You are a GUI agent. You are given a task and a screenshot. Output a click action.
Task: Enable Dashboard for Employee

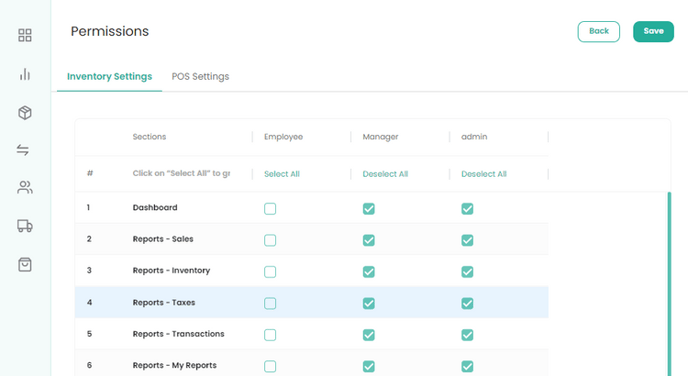(270, 209)
